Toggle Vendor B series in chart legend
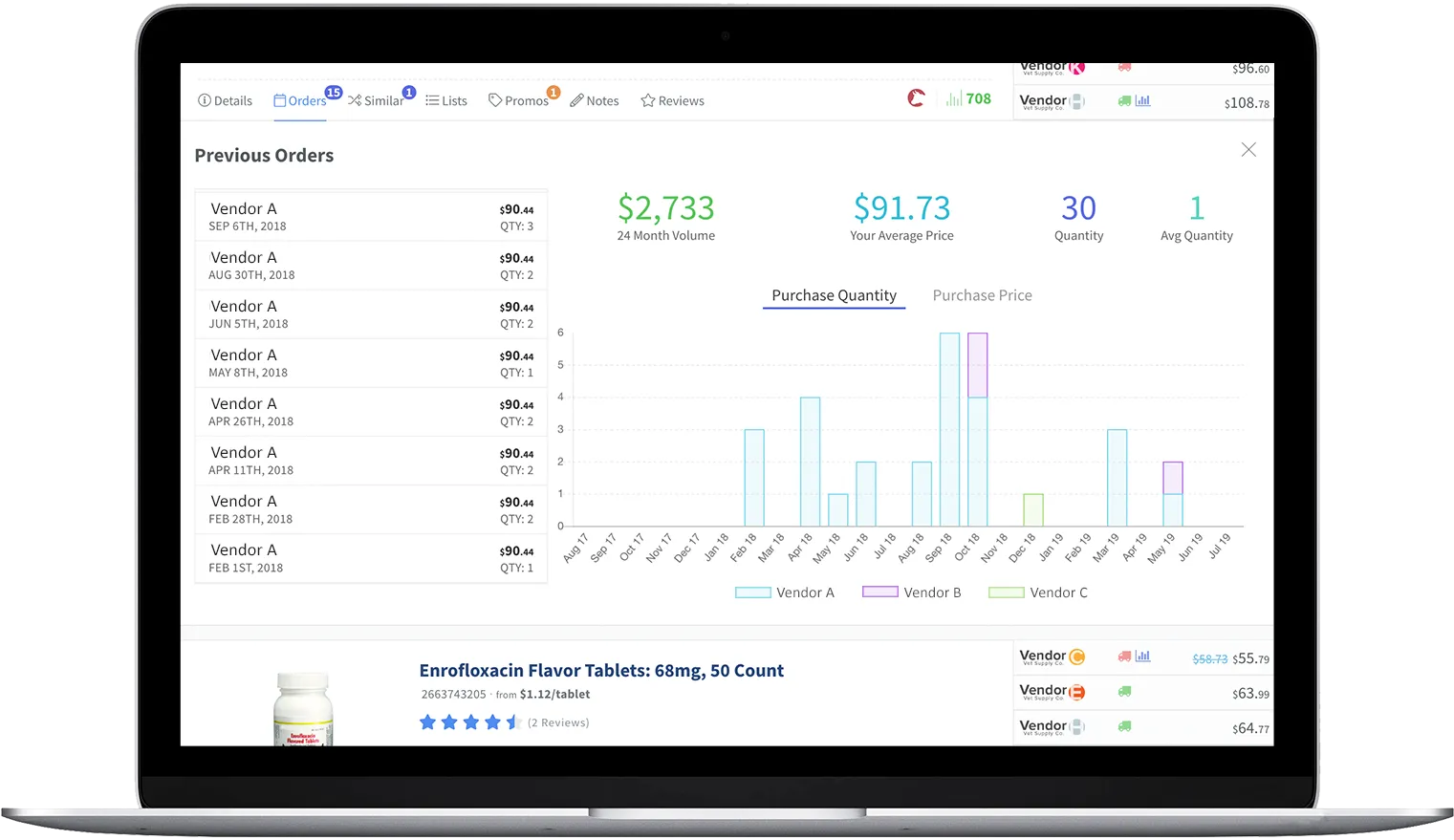Screen dimensions: 1454x840 (x=911, y=592)
